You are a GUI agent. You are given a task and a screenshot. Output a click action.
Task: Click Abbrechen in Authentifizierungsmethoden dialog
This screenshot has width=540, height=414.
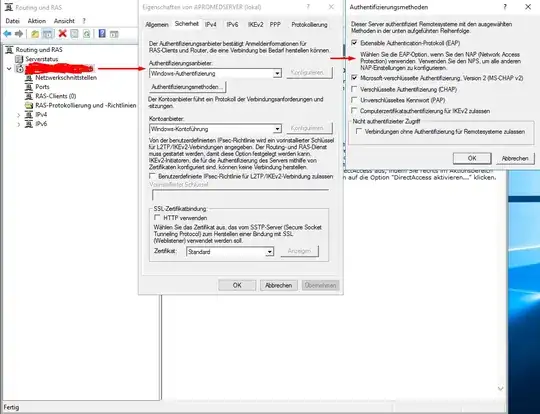coord(515,158)
